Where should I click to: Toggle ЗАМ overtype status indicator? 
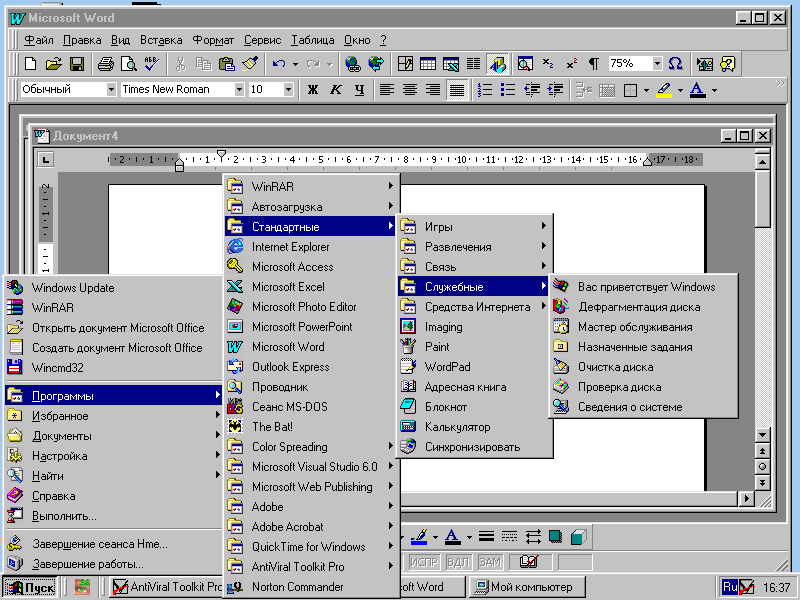click(490, 562)
